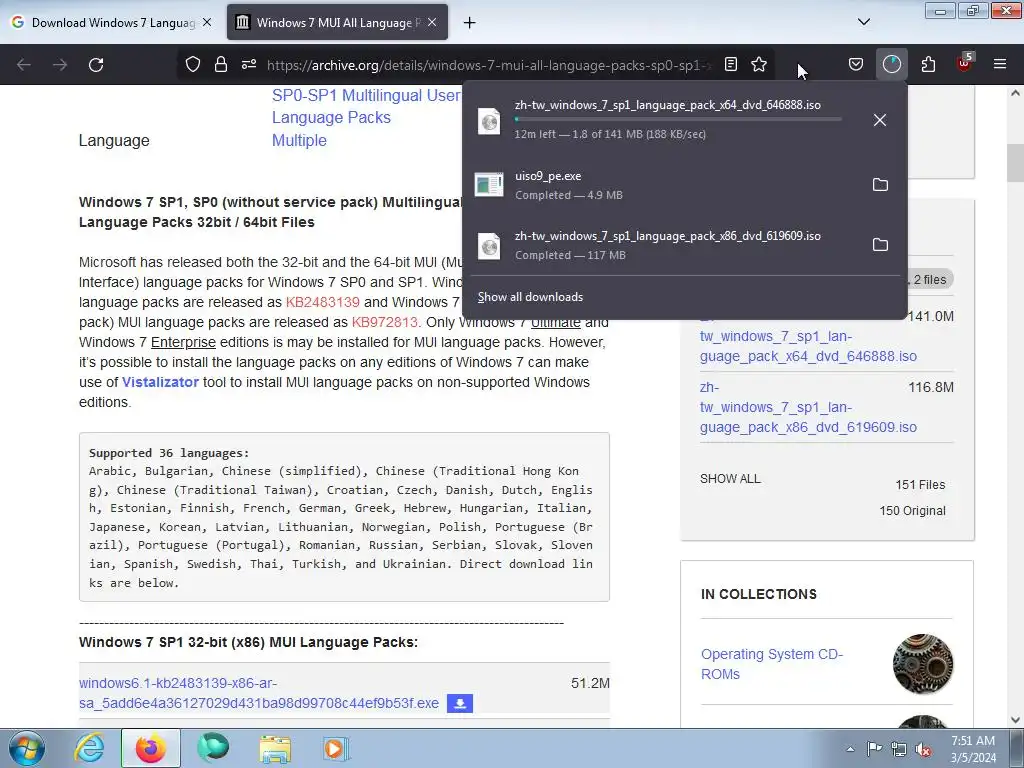Screen dimensions: 1024x768
Task: Click the muted volume tray icon
Action: click(x=923, y=750)
